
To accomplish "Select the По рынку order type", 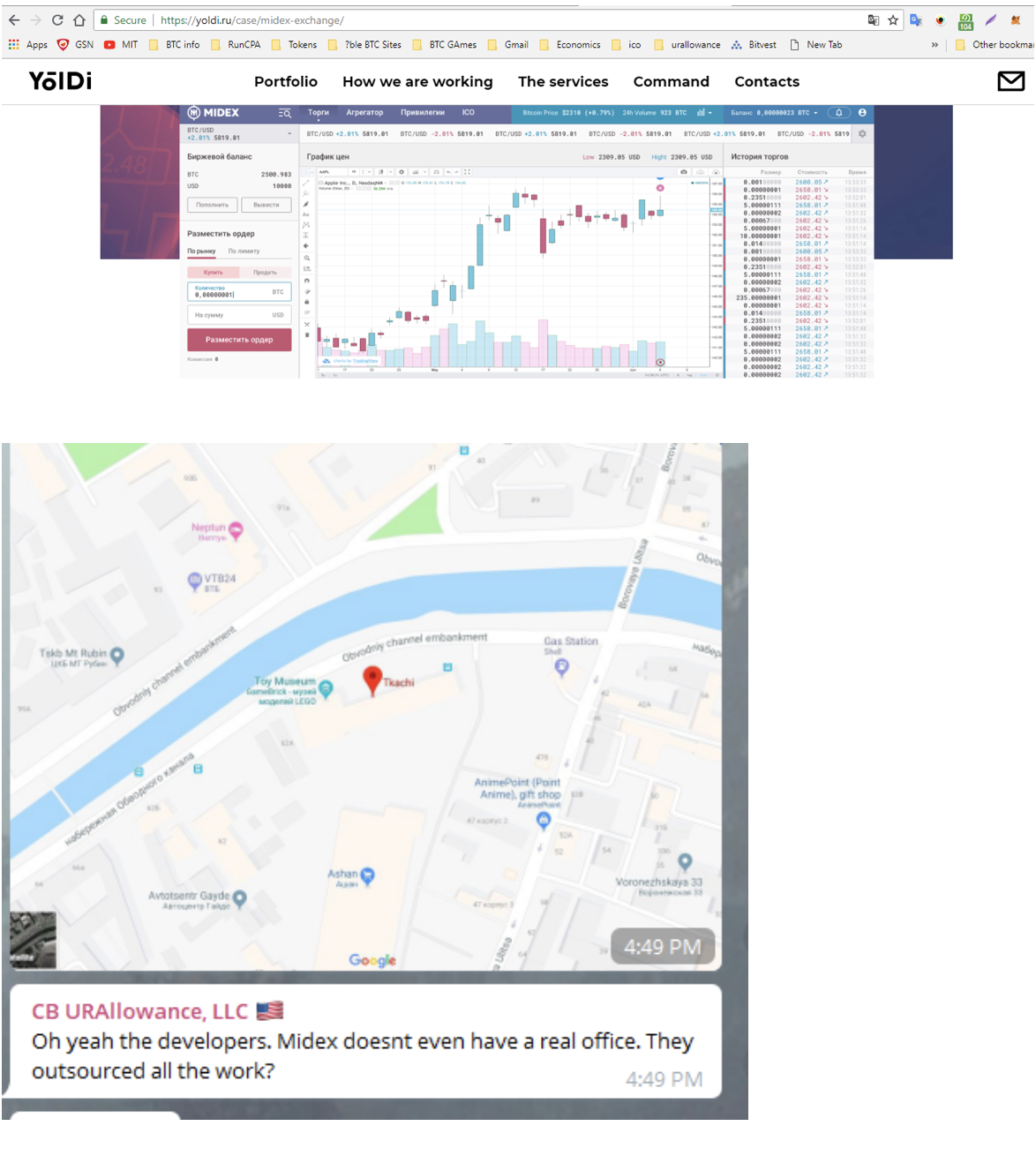I will 201,251.
